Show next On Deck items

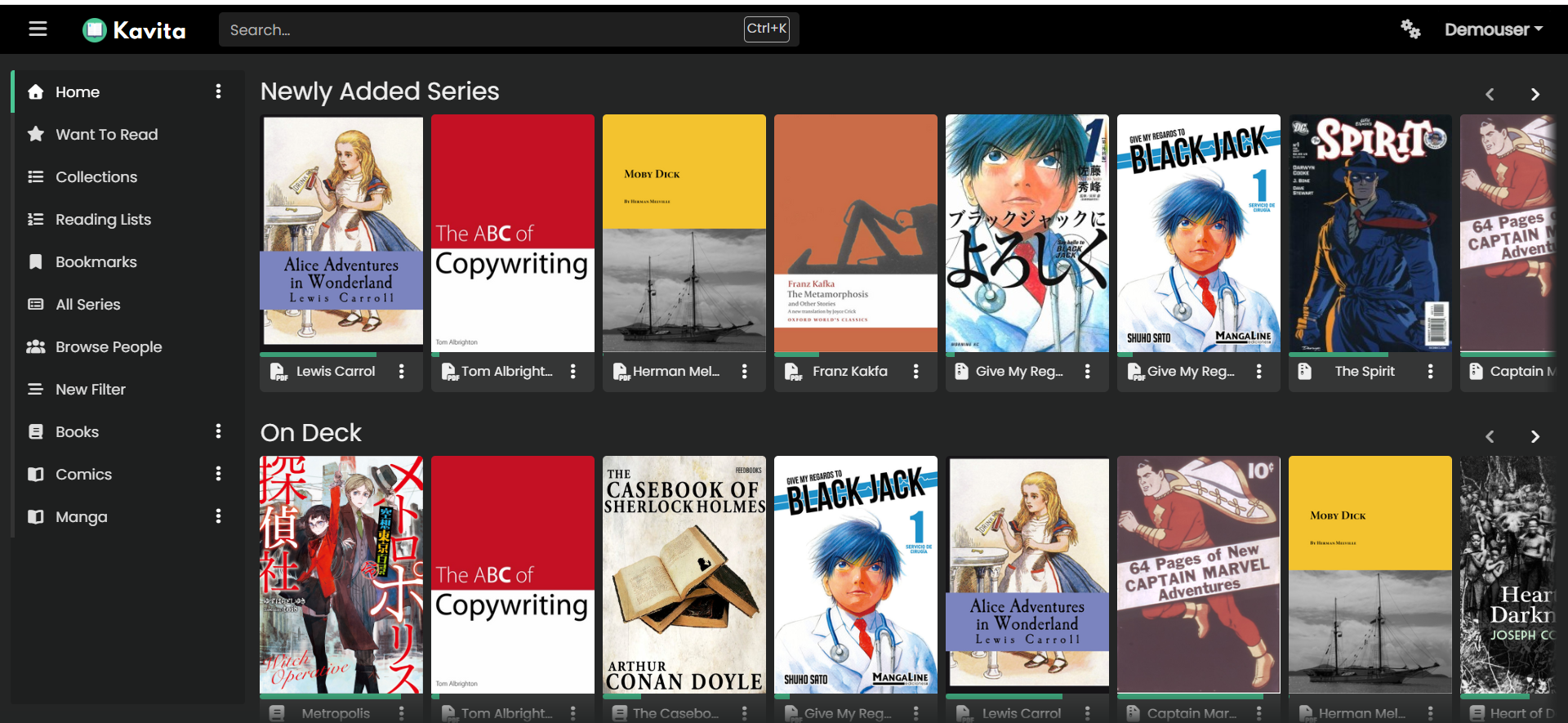tap(1535, 437)
